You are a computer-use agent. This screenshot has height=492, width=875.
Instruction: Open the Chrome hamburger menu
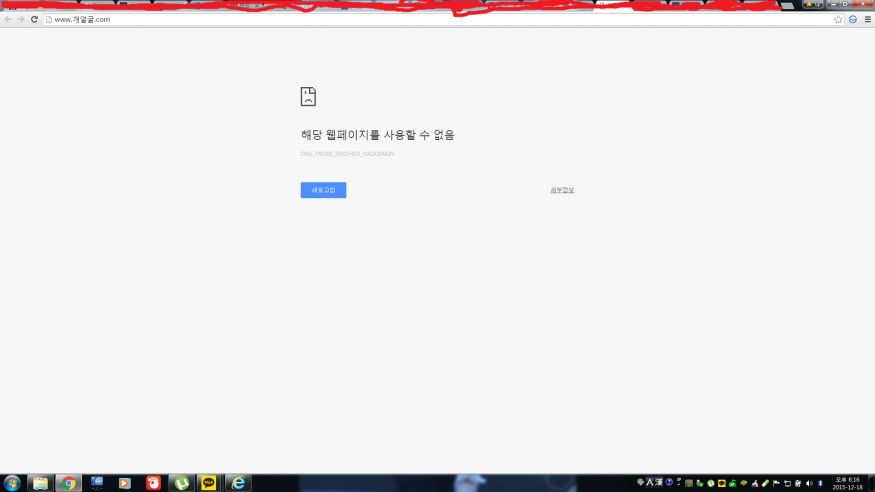867,19
